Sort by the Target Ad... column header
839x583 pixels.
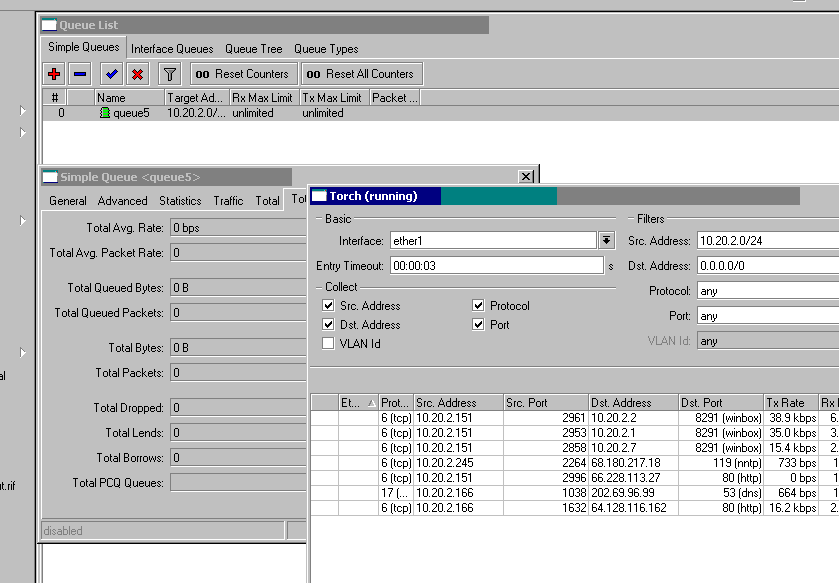pyautogui.click(x=197, y=98)
